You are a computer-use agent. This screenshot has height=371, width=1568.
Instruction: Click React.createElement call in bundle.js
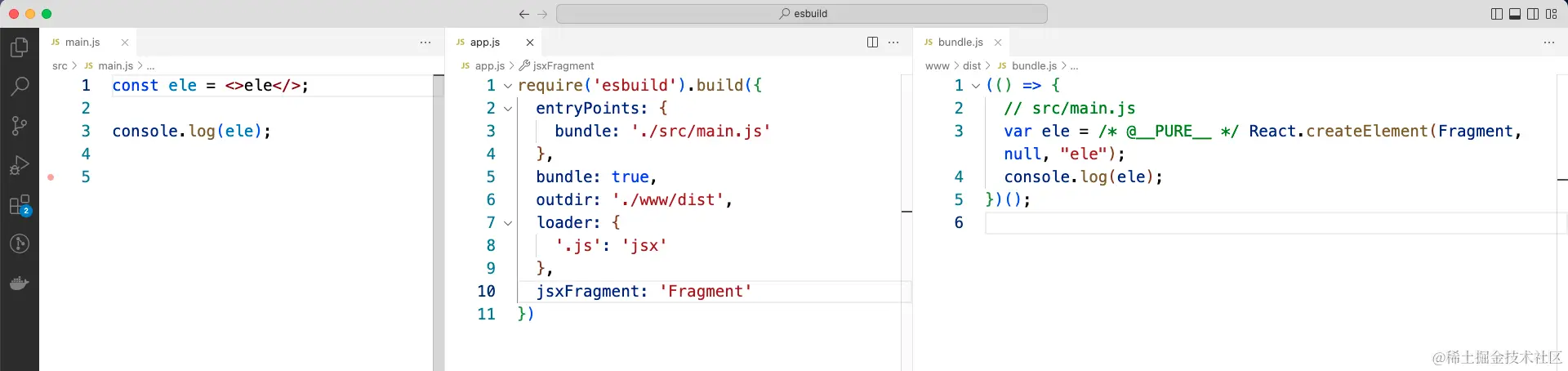point(1338,131)
